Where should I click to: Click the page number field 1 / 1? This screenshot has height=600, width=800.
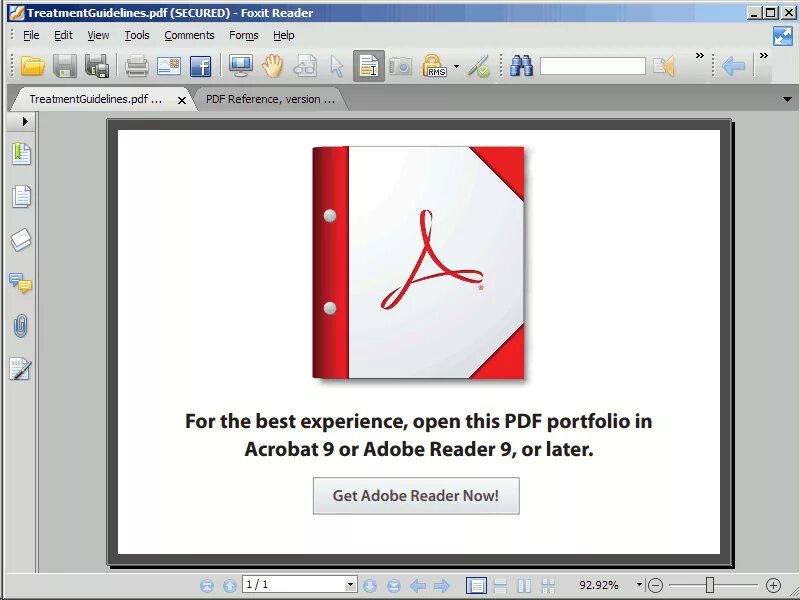pos(293,585)
